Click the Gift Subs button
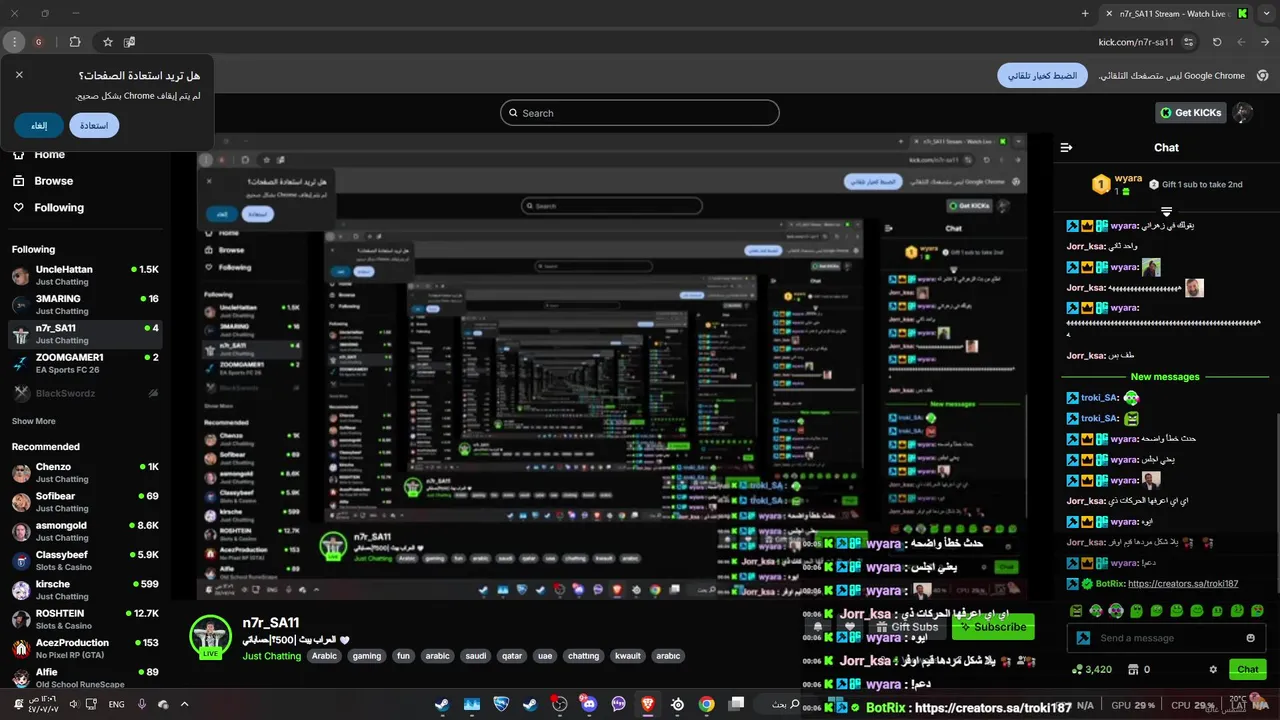 pyautogui.click(x=906, y=627)
